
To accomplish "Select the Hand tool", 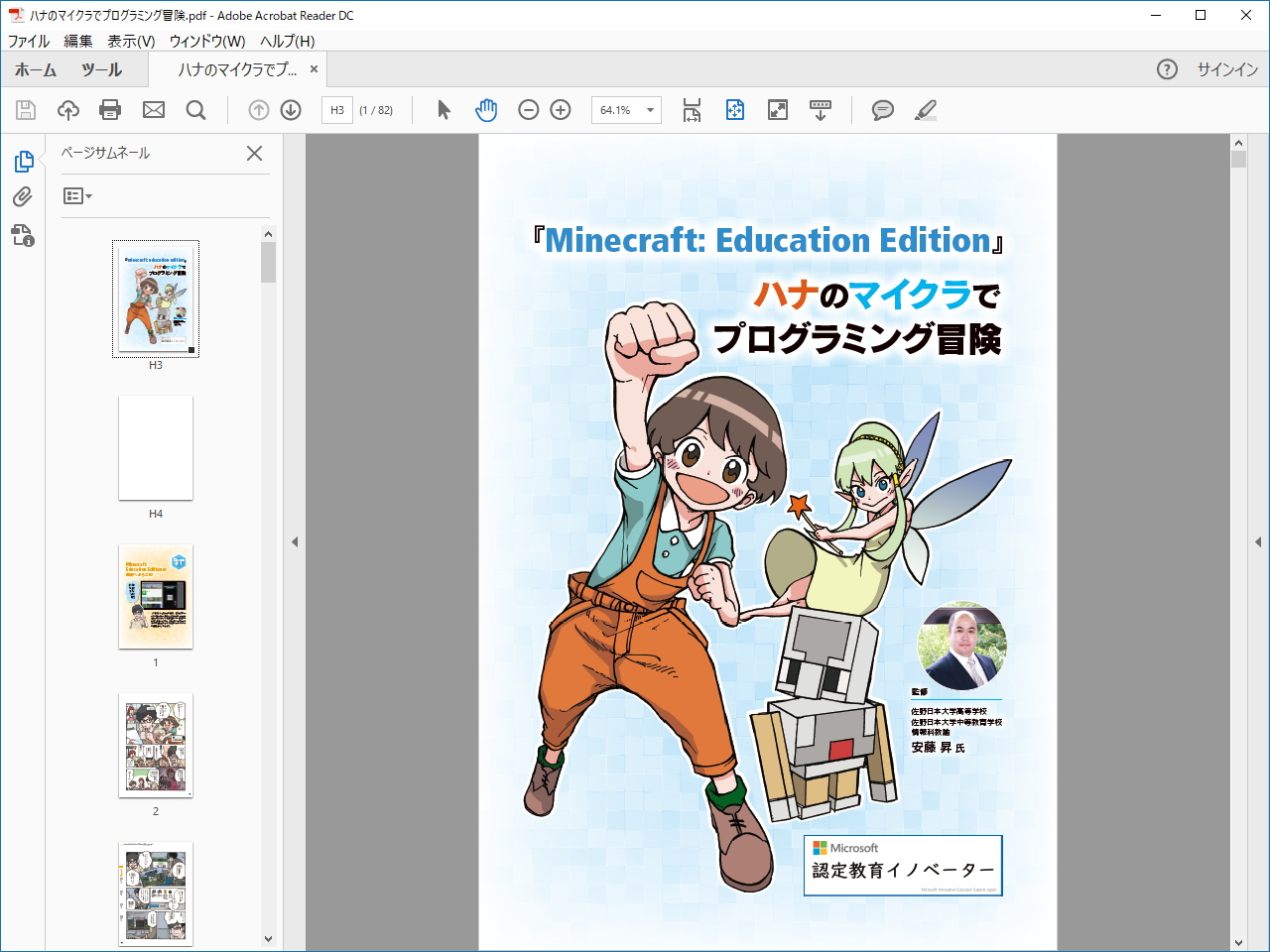I will click(x=486, y=110).
